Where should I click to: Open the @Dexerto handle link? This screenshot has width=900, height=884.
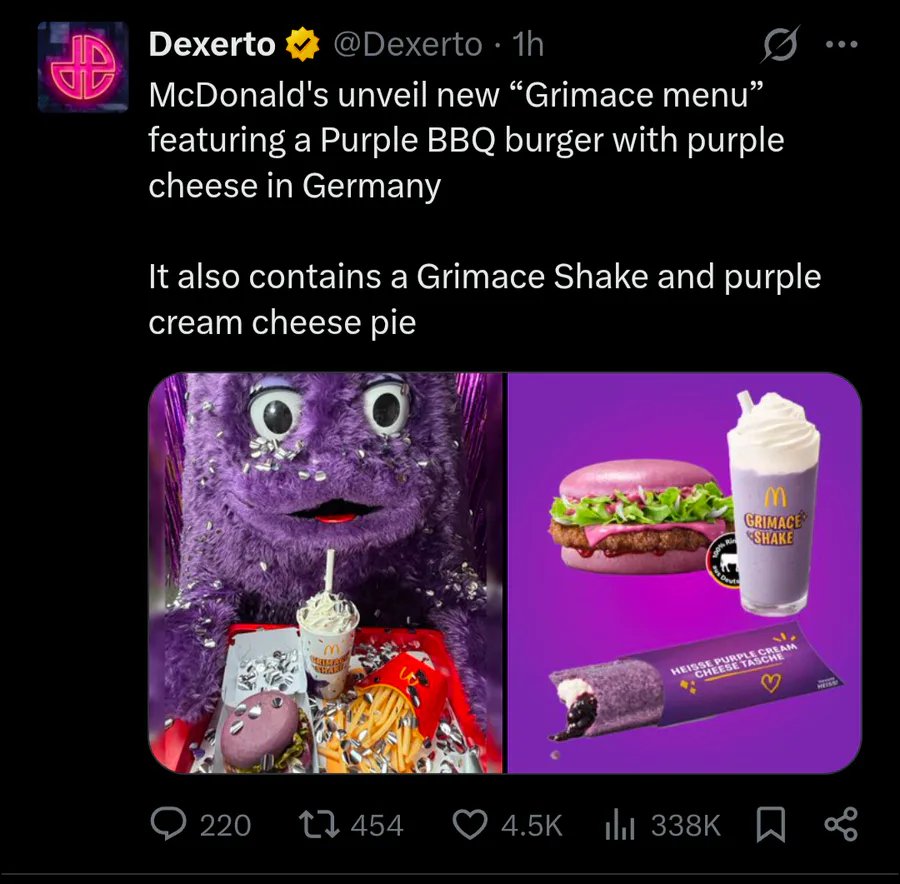(x=407, y=45)
